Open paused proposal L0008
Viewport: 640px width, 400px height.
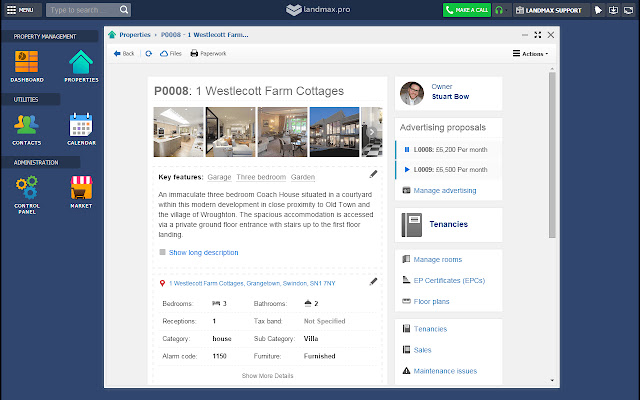point(449,149)
